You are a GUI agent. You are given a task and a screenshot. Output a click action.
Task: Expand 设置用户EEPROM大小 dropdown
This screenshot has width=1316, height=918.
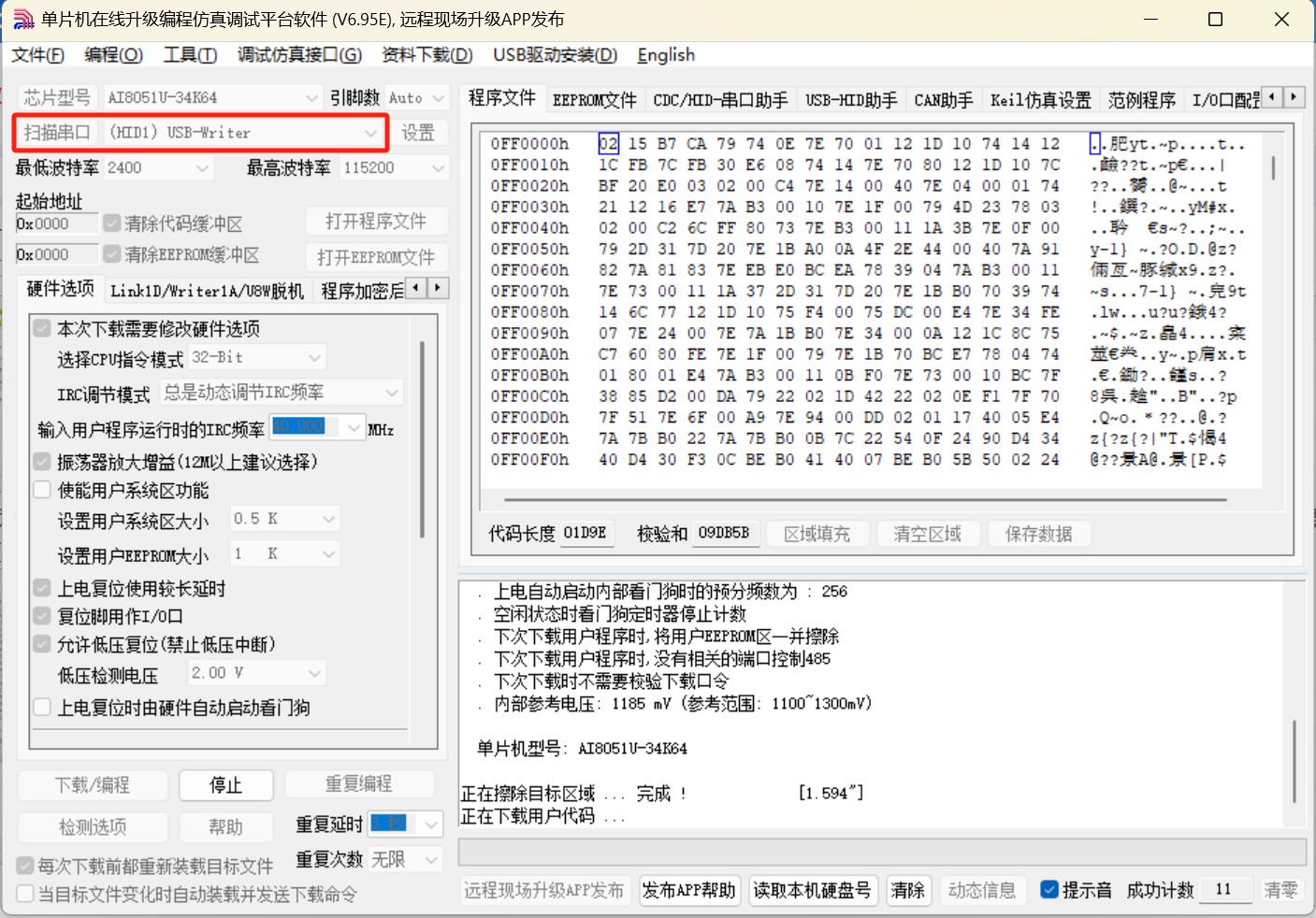pos(328,554)
